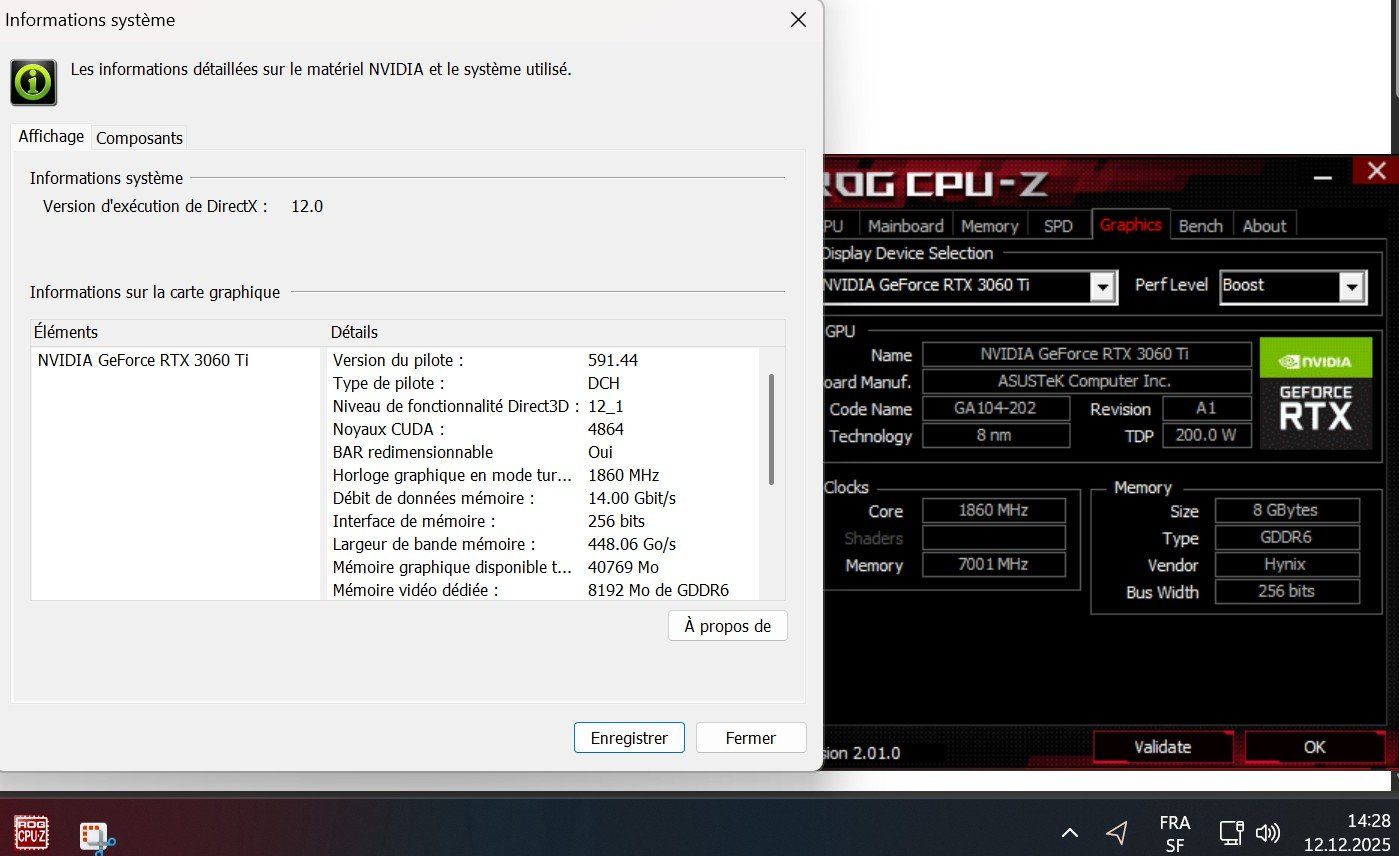1399x856 pixels.
Task: Click the Interface de mémoire row
Action: click(x=544, y=521)
